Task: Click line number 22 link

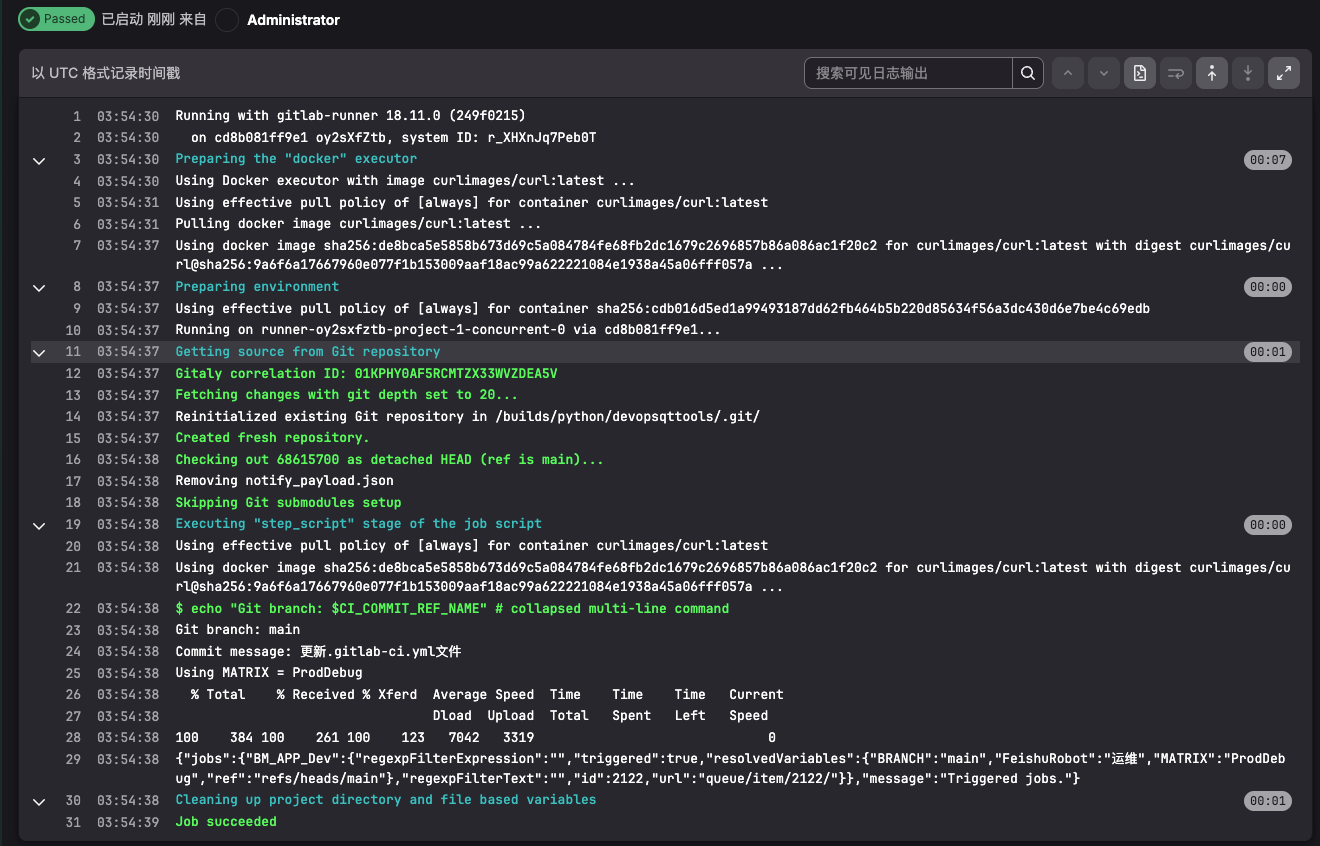Action: [73, 609]
